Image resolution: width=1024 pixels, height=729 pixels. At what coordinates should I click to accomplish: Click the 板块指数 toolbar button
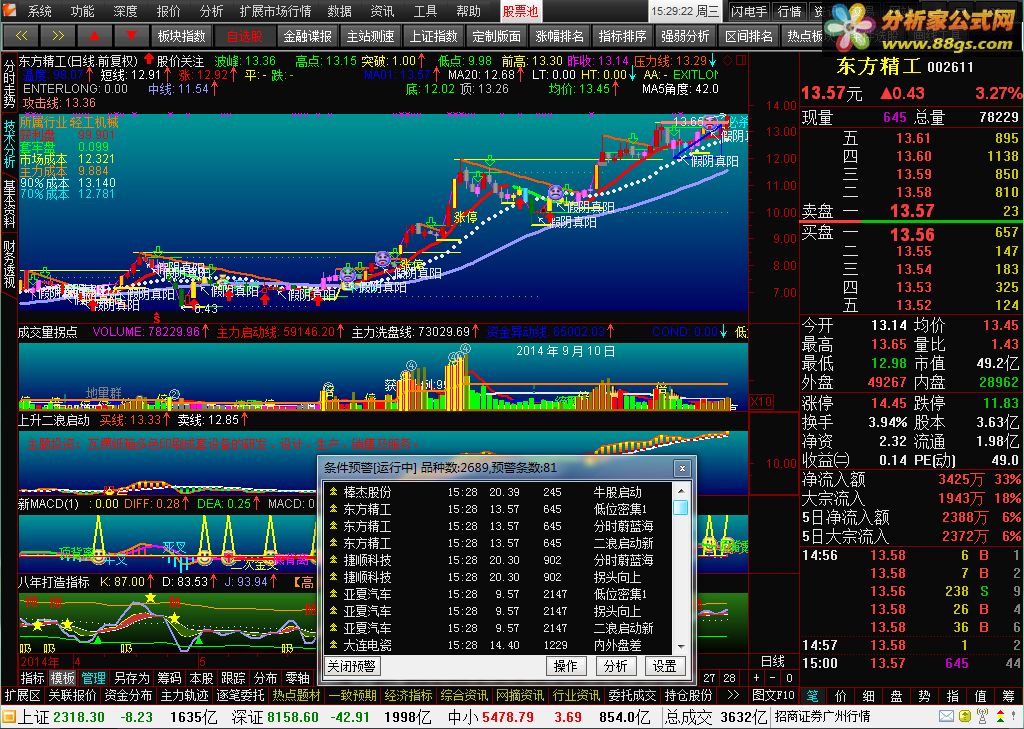click(x=182, y=36)
